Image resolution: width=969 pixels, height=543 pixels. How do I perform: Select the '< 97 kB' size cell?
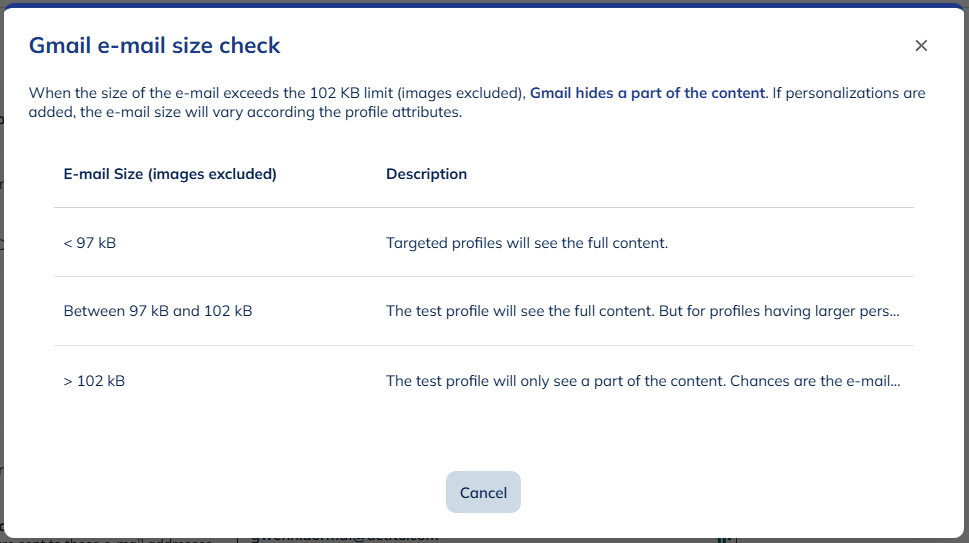tap(90, 242)
